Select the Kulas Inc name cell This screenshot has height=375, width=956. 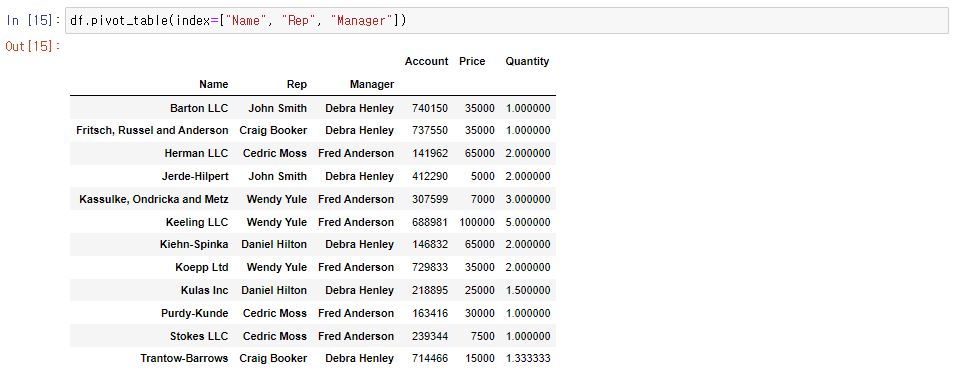[x=205, y=290]
